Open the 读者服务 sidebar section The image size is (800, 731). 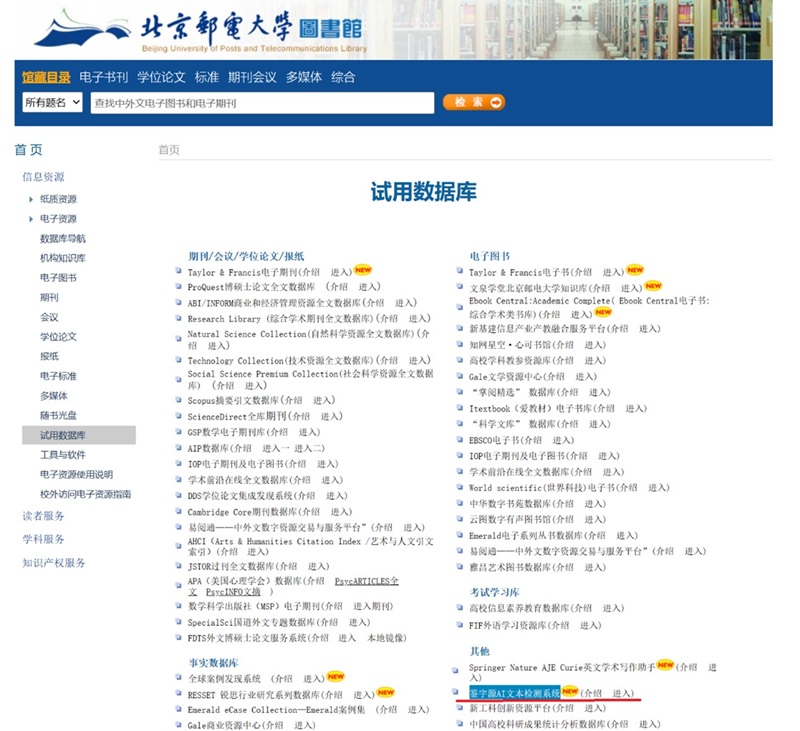click(x=43, y=516)
